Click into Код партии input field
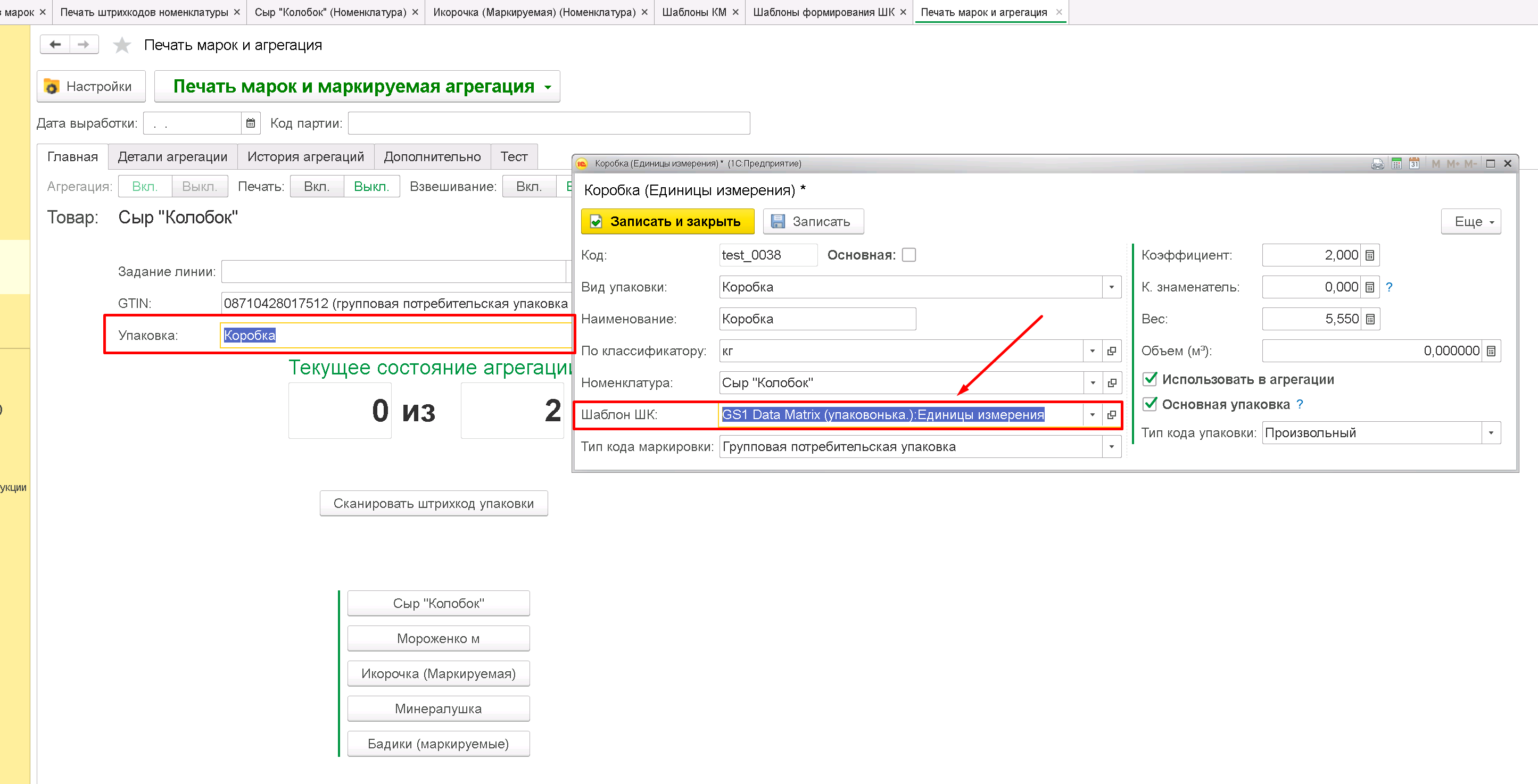1538x784 pixels. (549, 123)
